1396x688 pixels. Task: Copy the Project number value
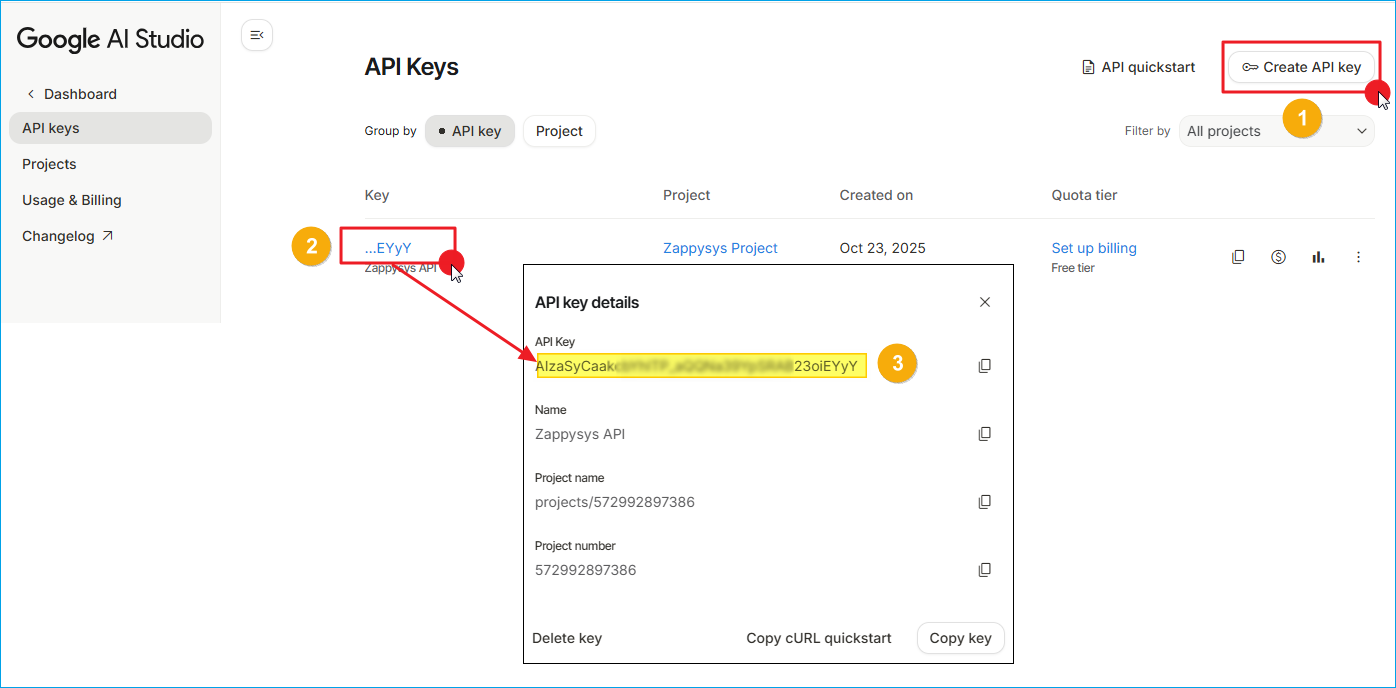coord(985,570)
